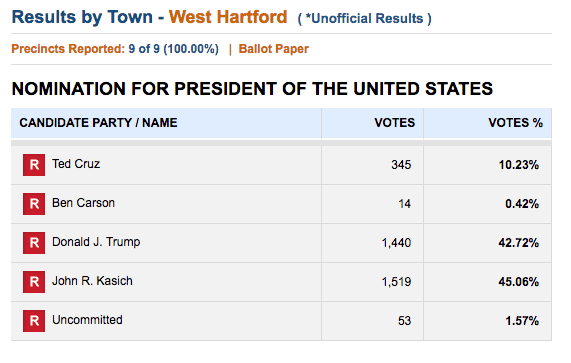
Task: Open the Ballot Paper link
Action: [x=273, y=49]
